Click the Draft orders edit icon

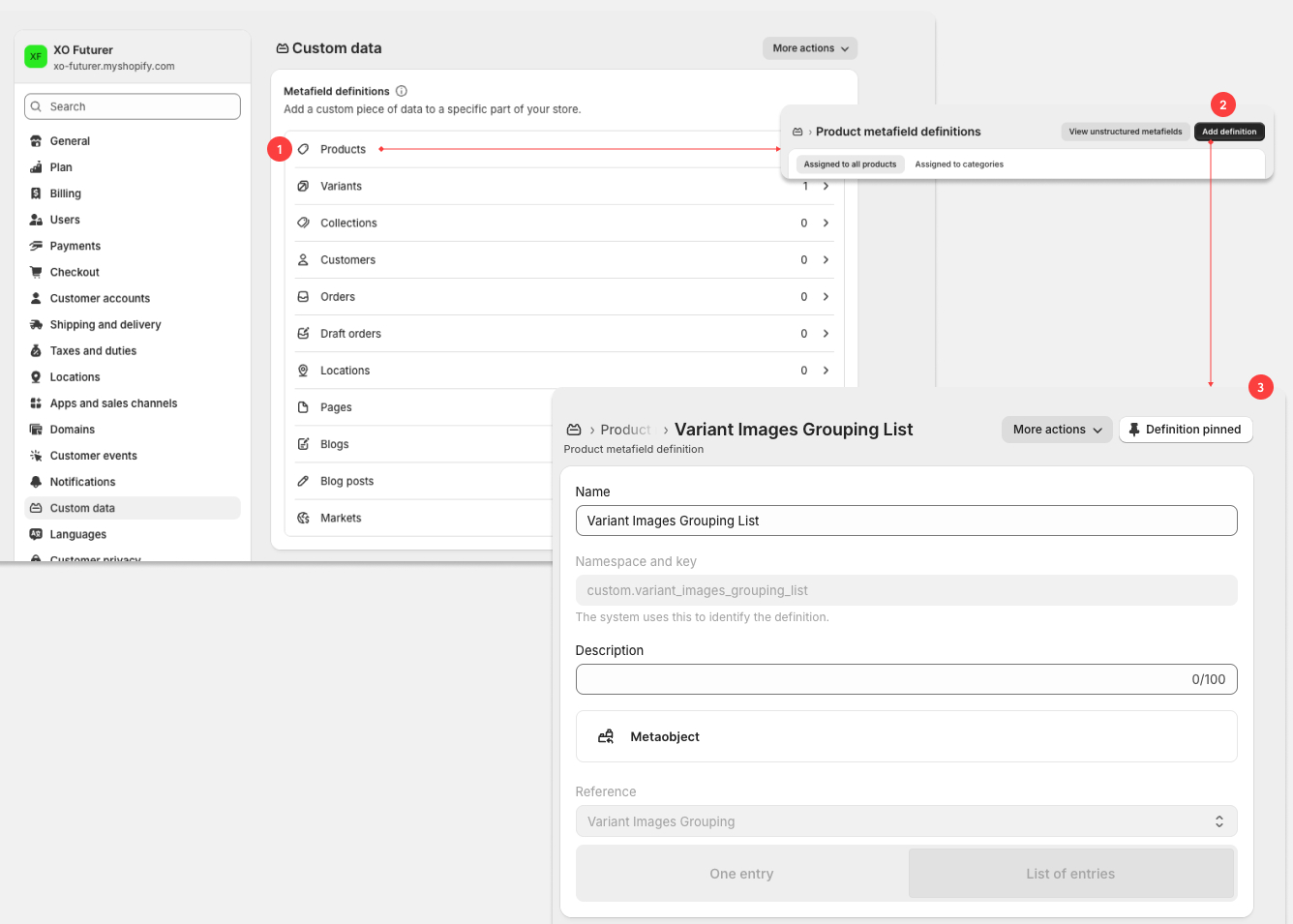pos(303,334)
